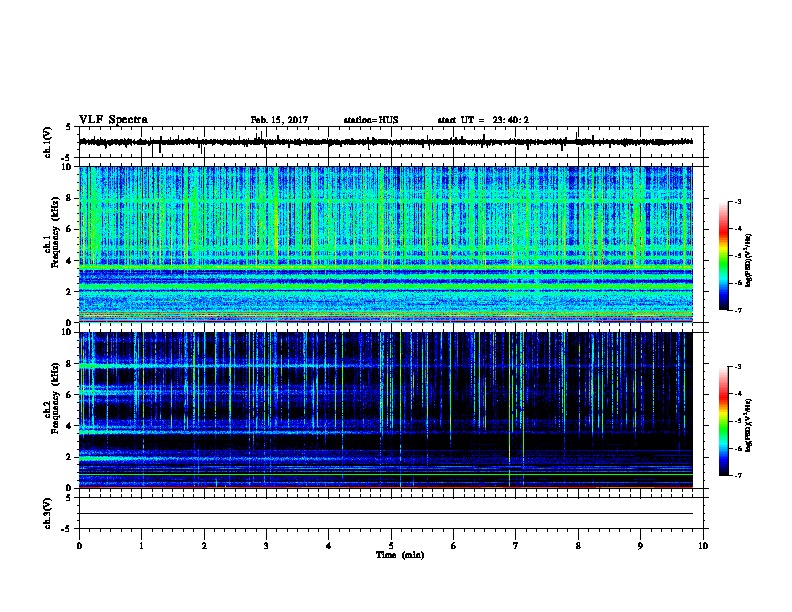Click the "-3" label on ch.2 colorbar

(x=737, y=367)
